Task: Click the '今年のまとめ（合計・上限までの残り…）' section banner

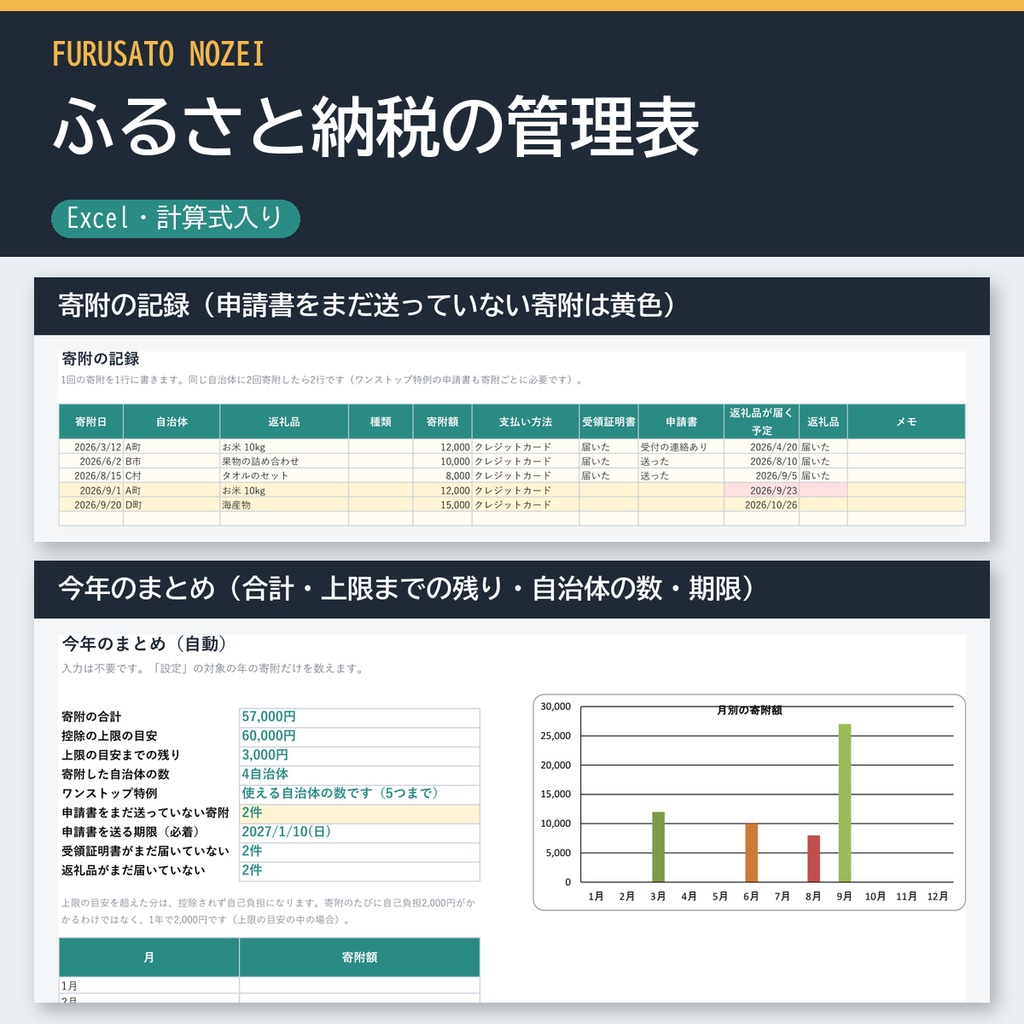Action: point(511,589)
